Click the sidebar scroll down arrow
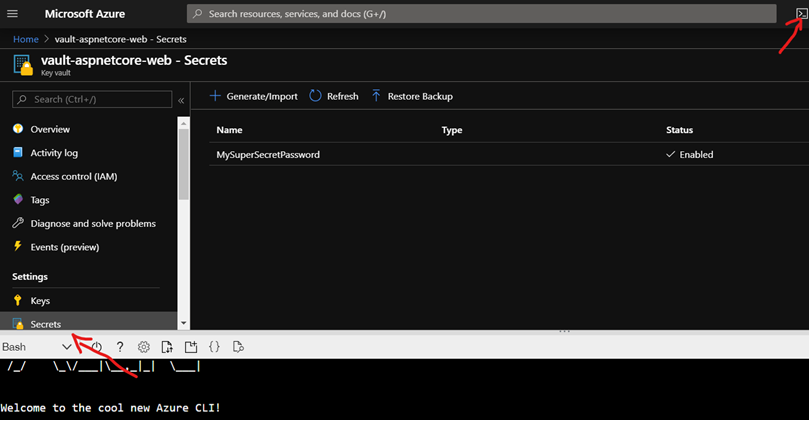This screenshot has height=421, width=809. 184,323
